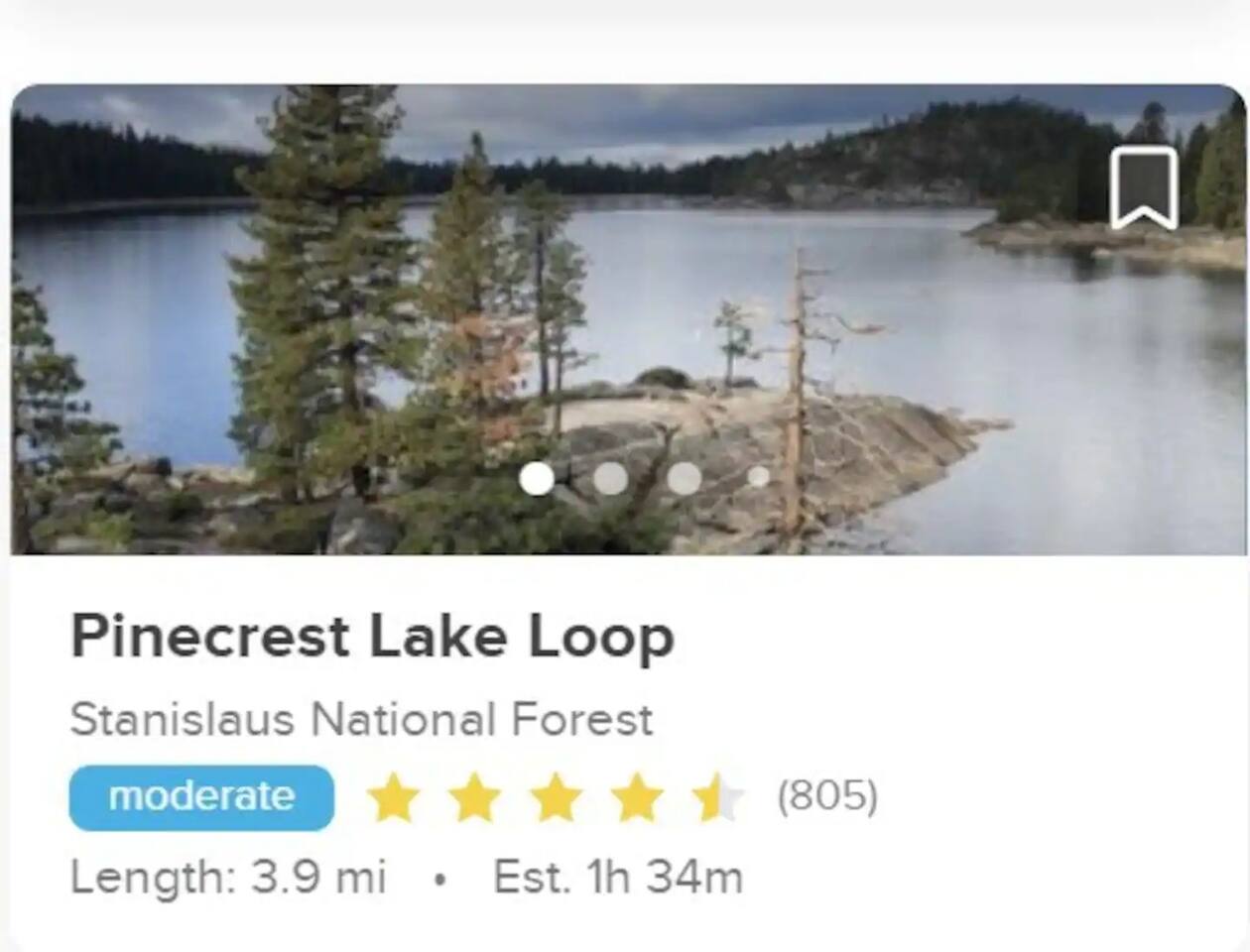Image resolution: width=1250 pixels, height=952 pixels.
Task: Click the second yellow rating star
Action: coord(475,798)
